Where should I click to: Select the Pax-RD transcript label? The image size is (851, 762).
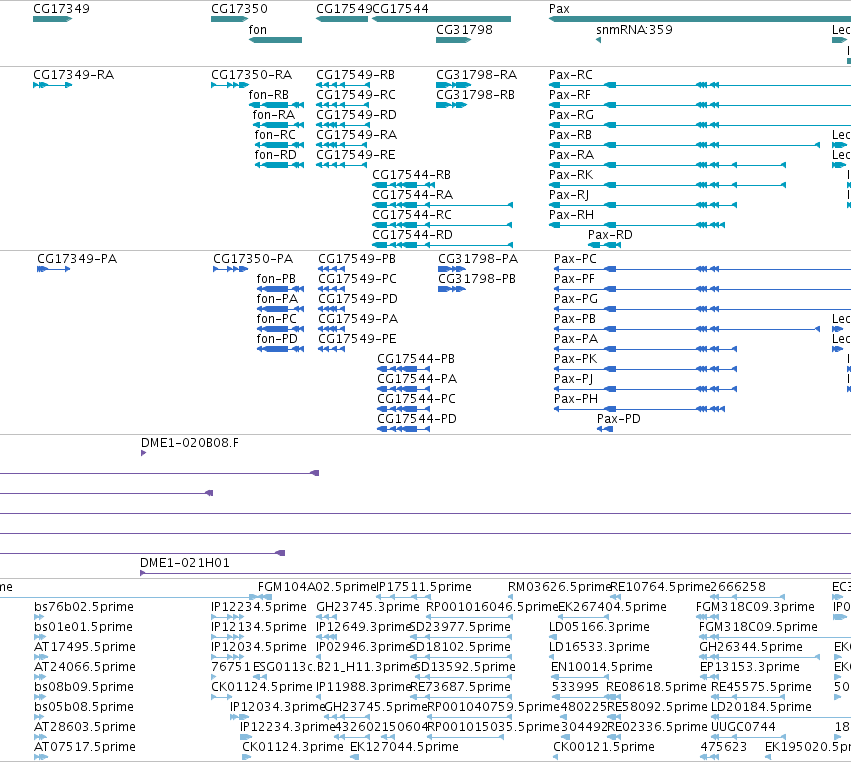(x=610, y=234)
